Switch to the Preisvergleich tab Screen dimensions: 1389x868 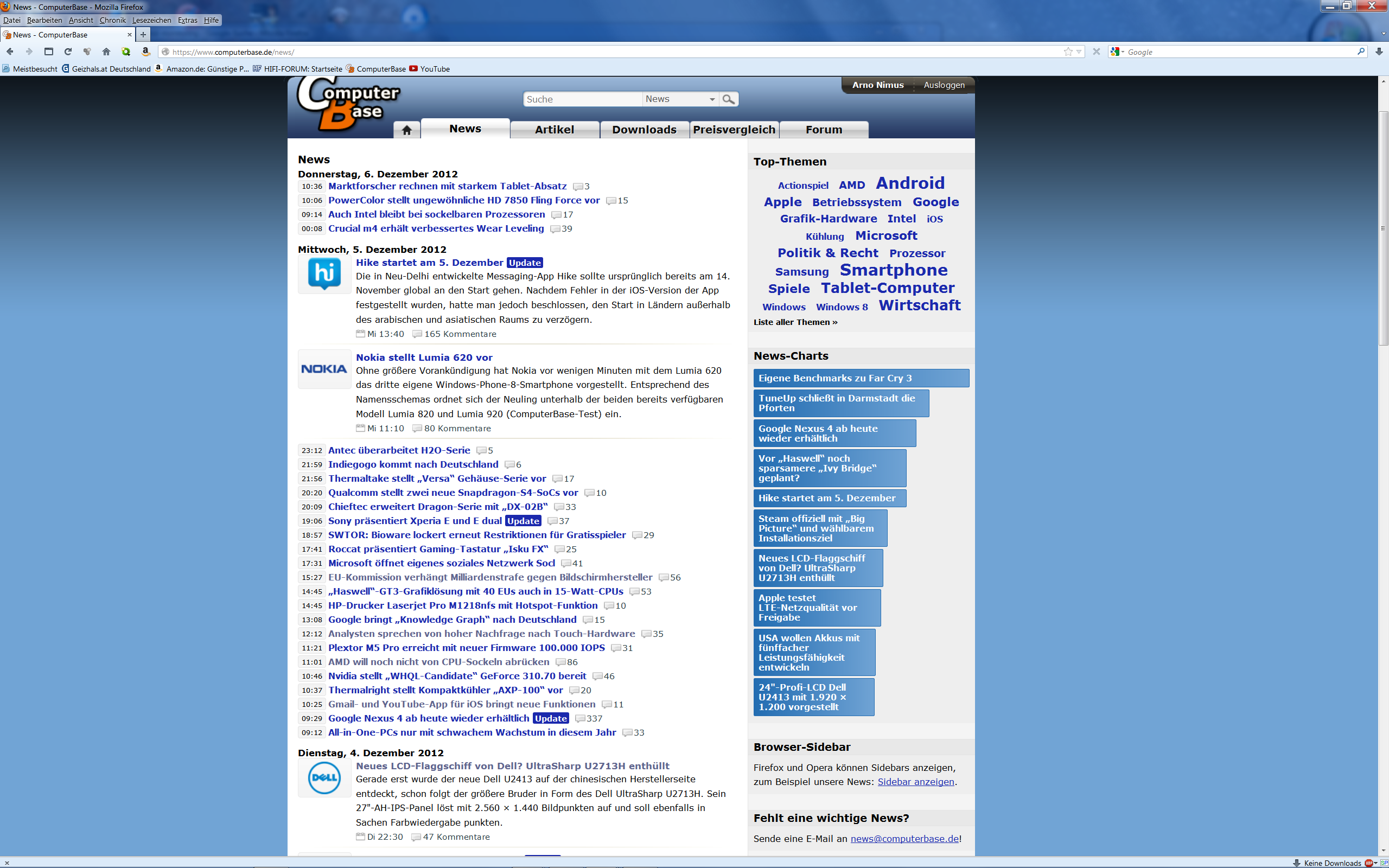[734, 130]
